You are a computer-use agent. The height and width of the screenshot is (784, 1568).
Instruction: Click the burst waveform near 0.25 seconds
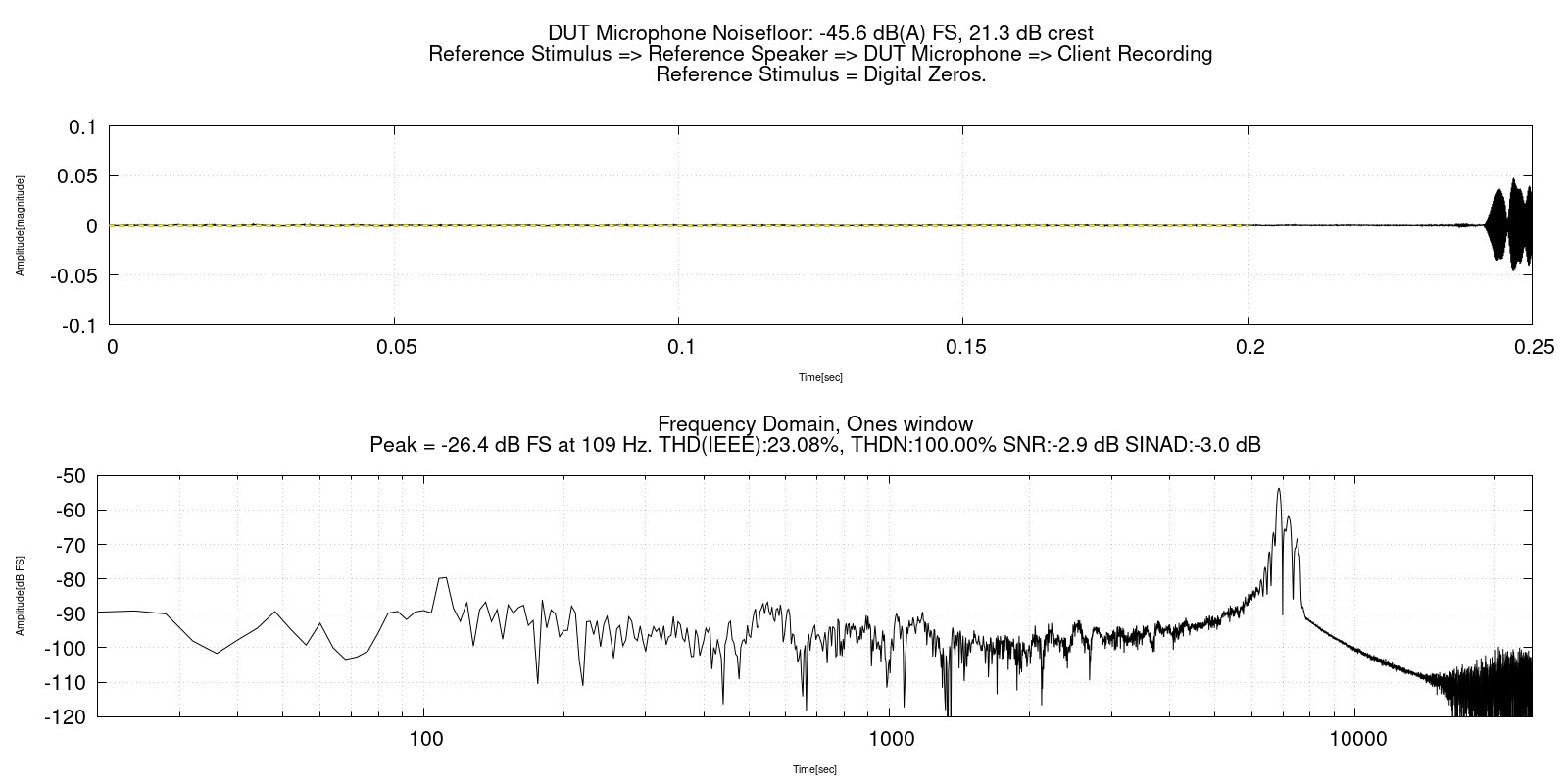click(x=1509, y=226)
